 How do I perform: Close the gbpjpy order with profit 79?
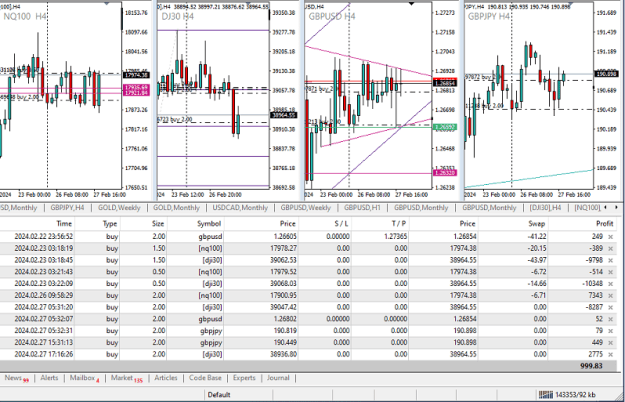click(x=610, y=331)
